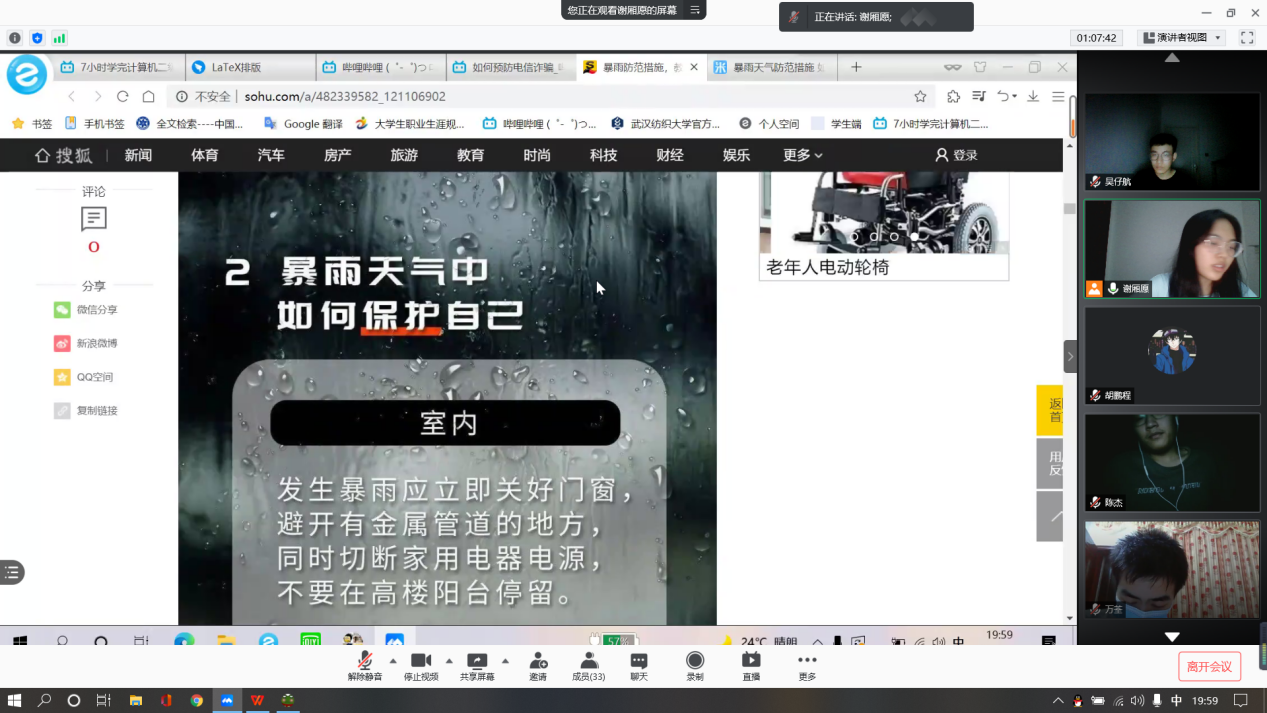Expand audio options arrow beside 解除静音

pyautogui.click(x=393, y=661)
